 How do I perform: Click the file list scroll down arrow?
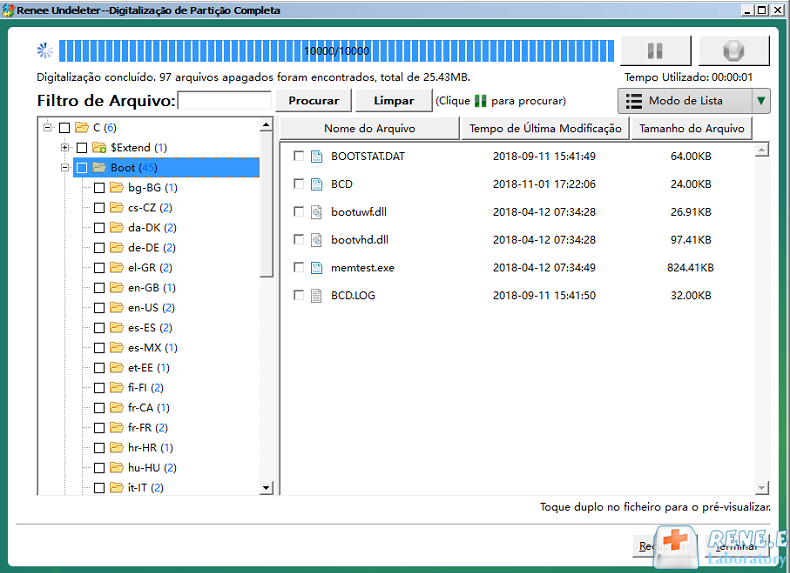point(762,487)
